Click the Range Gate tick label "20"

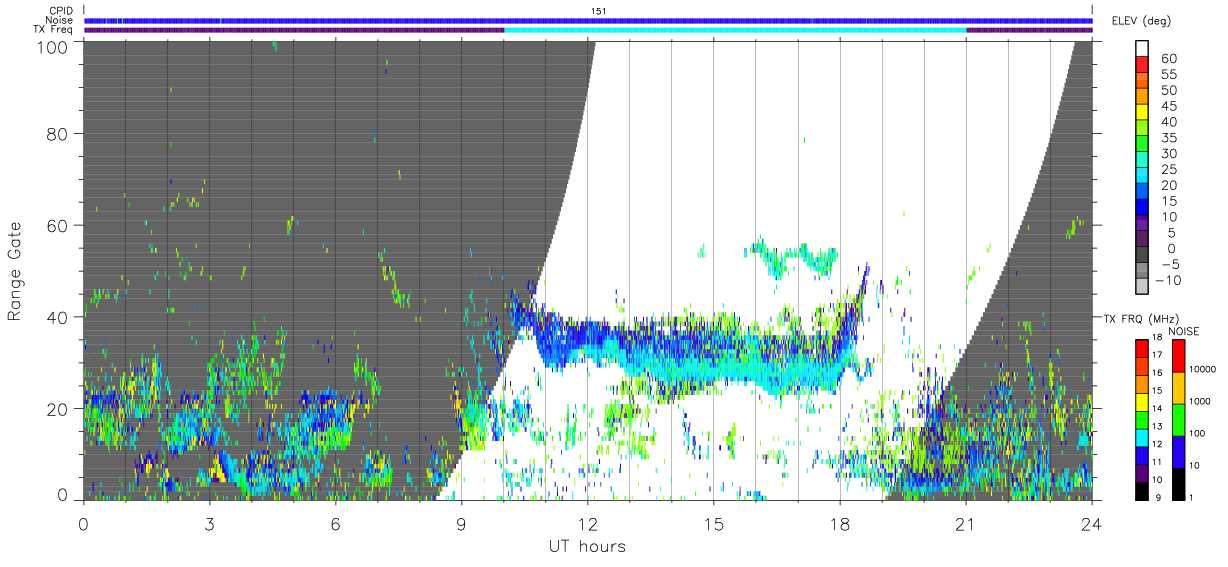(x=59, y=408)
